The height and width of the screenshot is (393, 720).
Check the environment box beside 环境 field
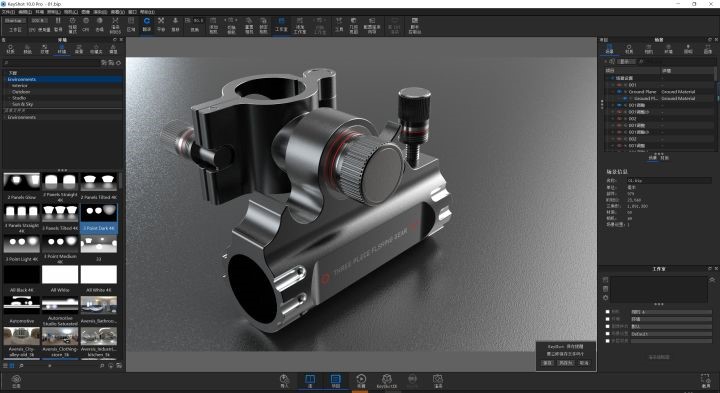tap(608, 319)
